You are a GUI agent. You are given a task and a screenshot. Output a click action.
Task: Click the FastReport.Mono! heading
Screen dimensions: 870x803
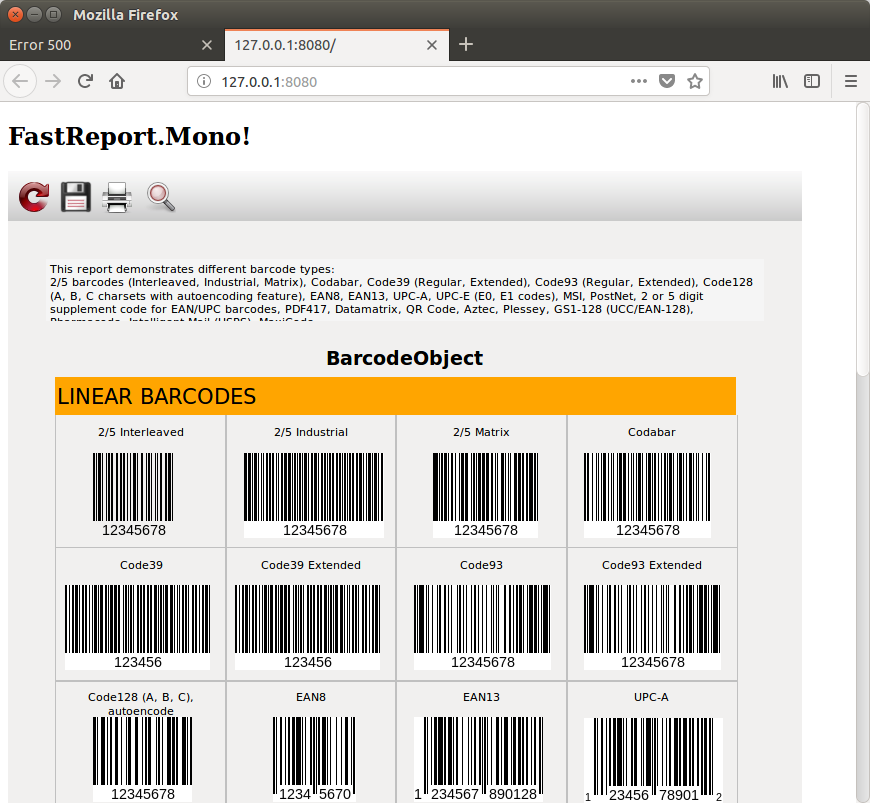click(129, 137)
